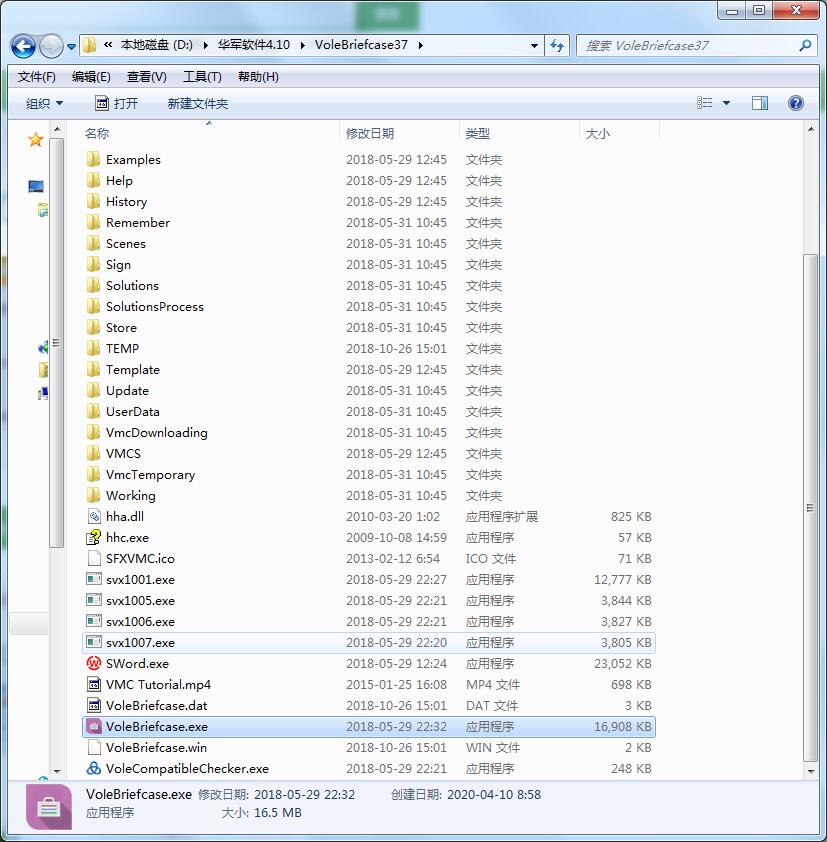The image size is (827, 842).
Task: Select the Solutions folder
Action: [x=132, y=285]
